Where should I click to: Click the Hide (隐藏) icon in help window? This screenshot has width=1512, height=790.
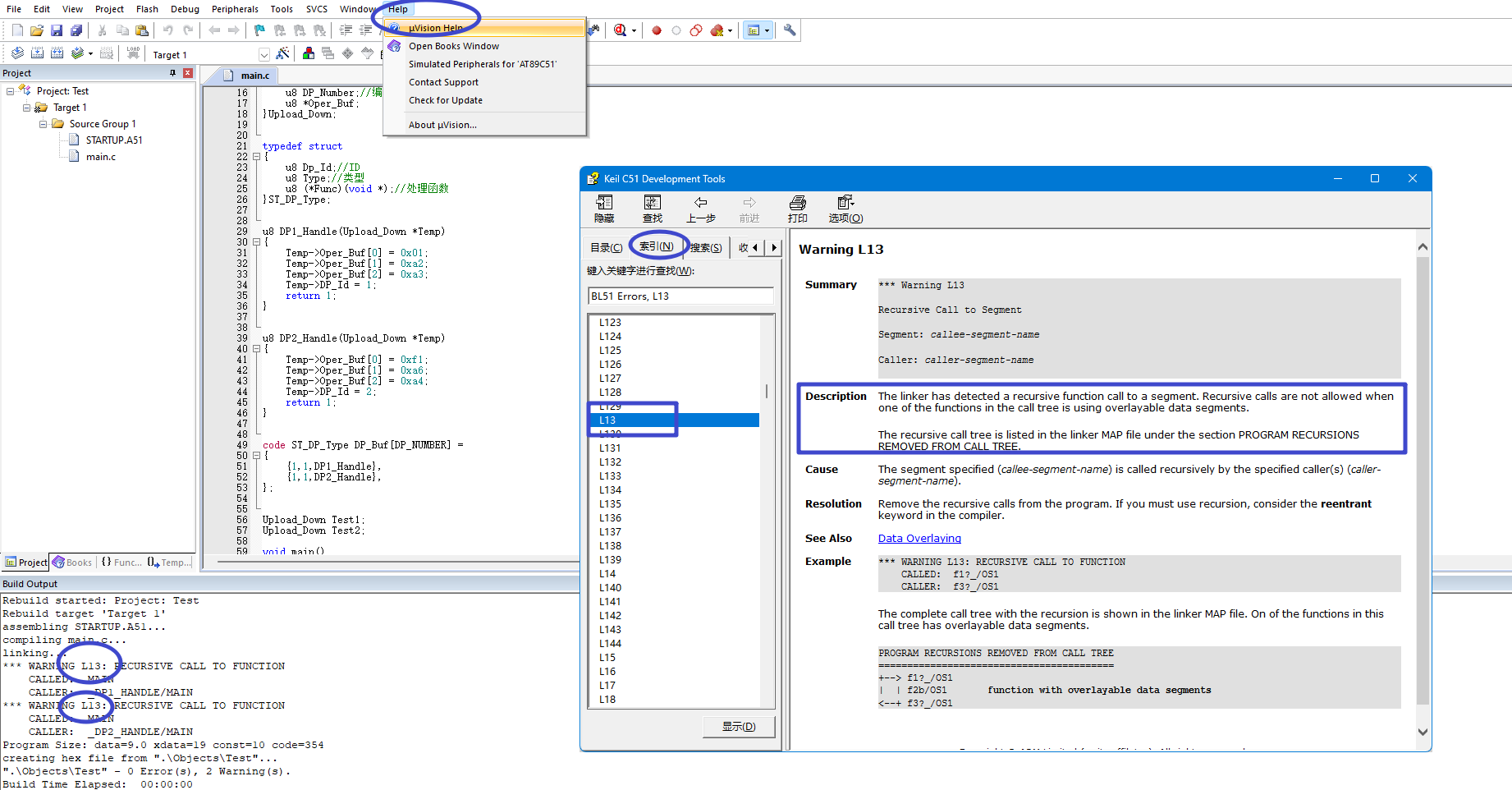pyautogui.click(x=604, y=209)
